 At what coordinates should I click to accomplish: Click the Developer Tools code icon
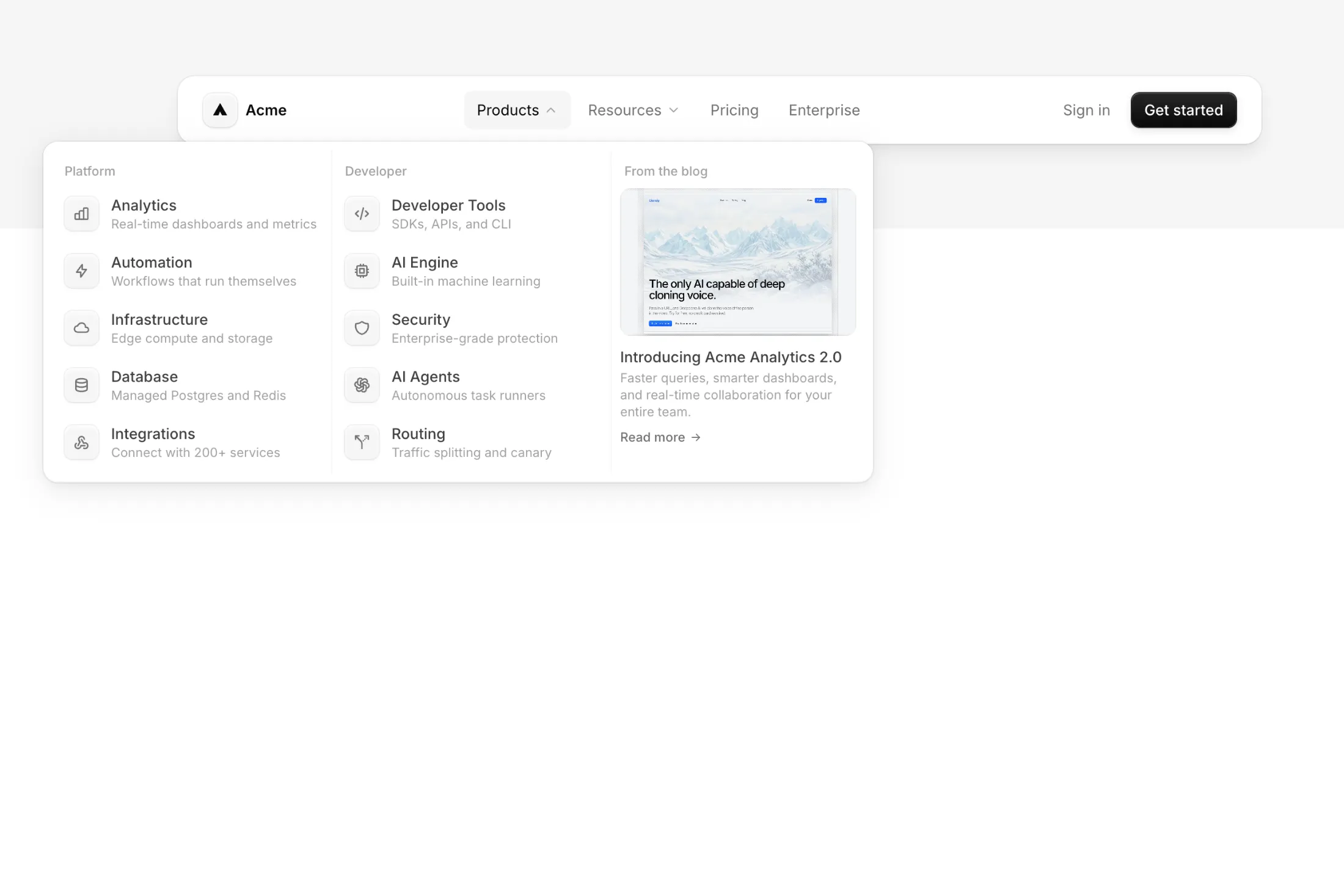click(362, 214)
